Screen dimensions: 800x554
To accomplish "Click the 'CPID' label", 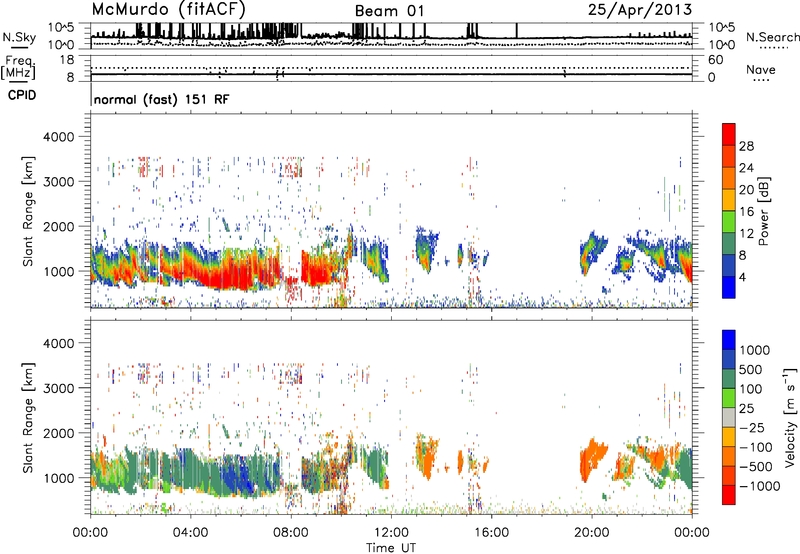I will [22, 95].
